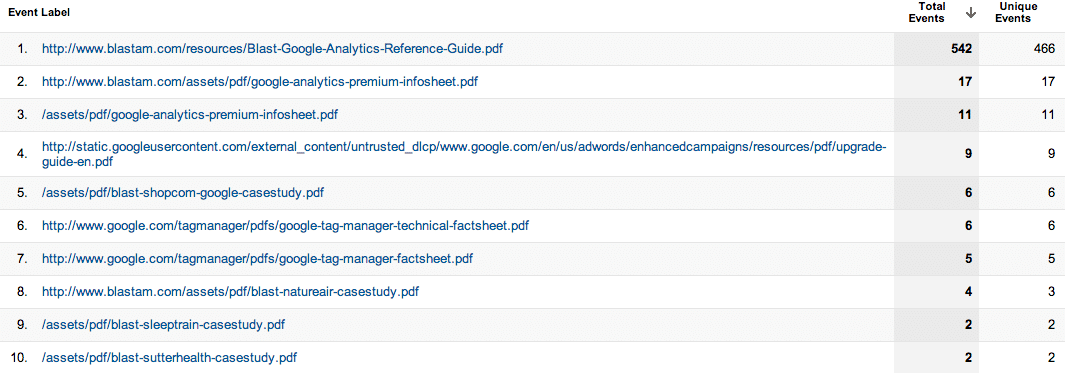Select Total Events value 6 for technical-factsheet row
1065x373 pixels.
point(969,226)
